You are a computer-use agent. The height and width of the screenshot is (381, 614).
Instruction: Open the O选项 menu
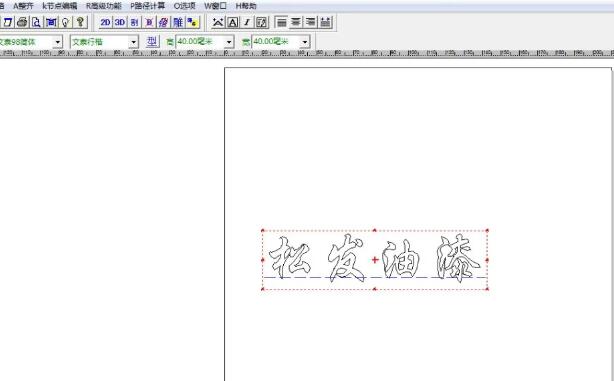(184, 6)
